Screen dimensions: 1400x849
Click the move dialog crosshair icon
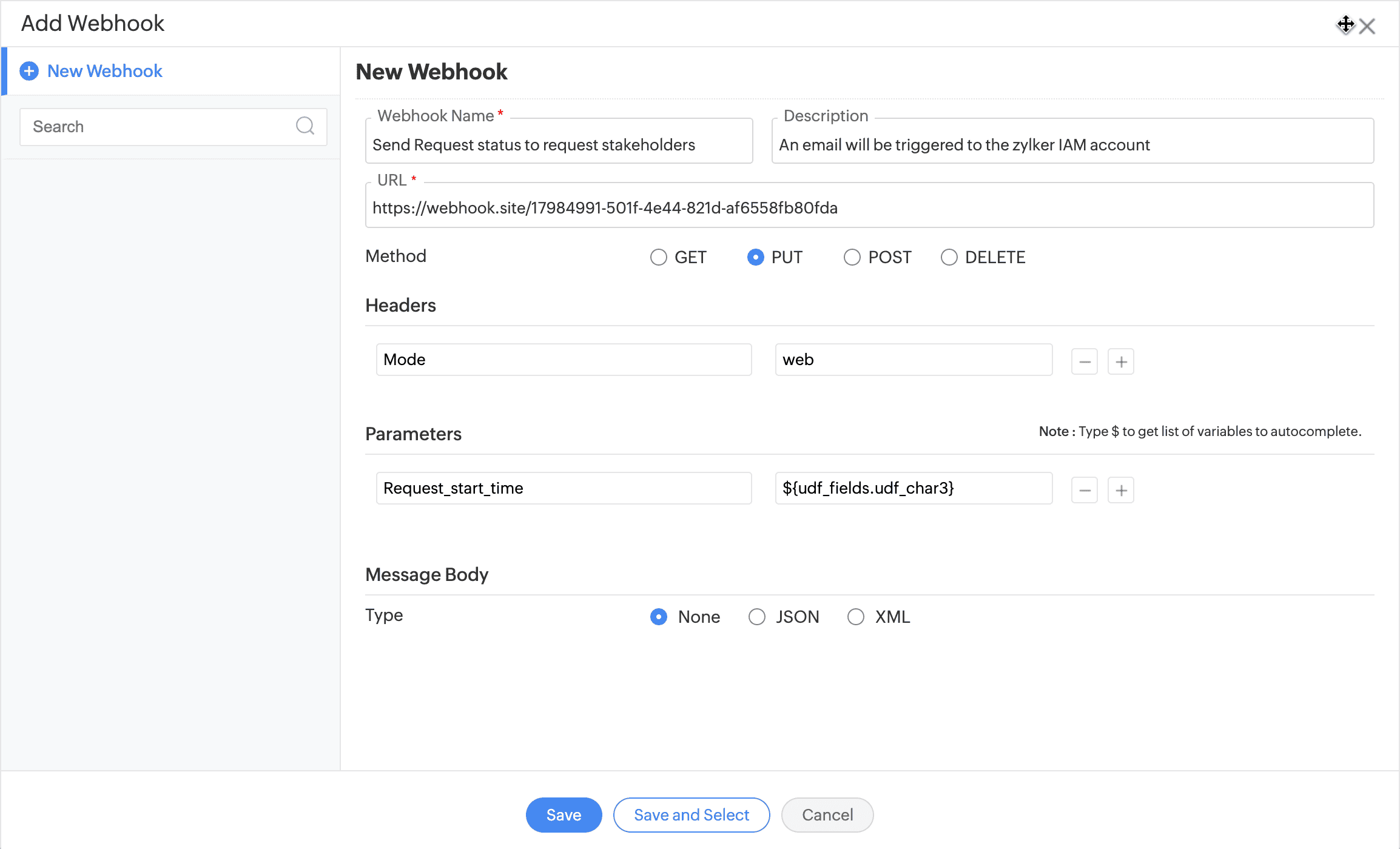coord(1345,25)
